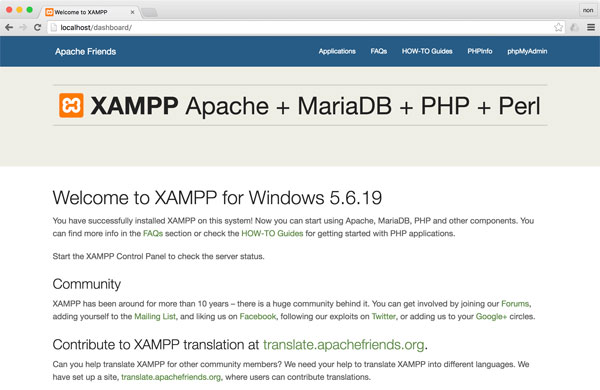Open the Chrome hamburger menu
This screenshot has height=390, width=600.
click(591, 27)
